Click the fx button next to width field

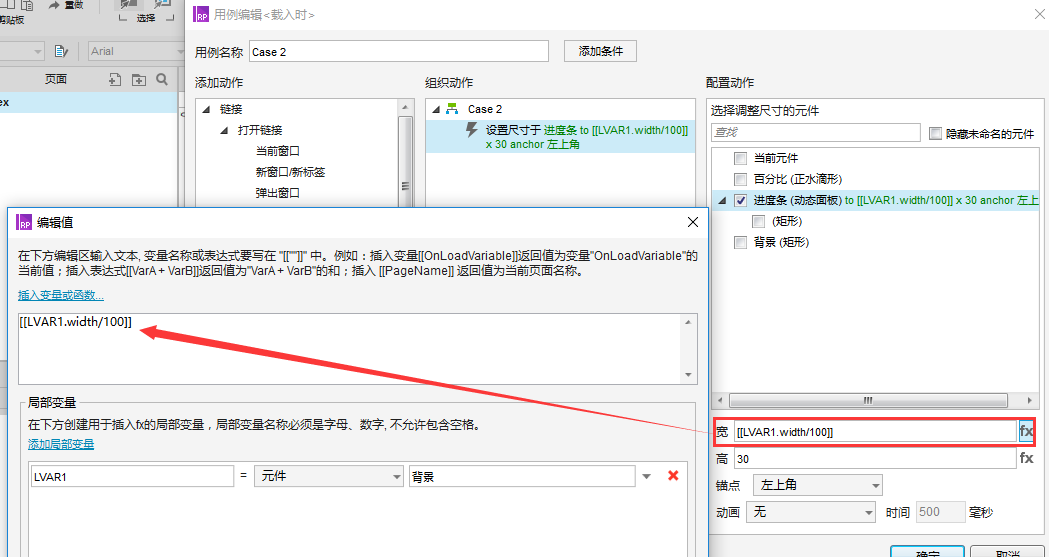coord(1026,432)
